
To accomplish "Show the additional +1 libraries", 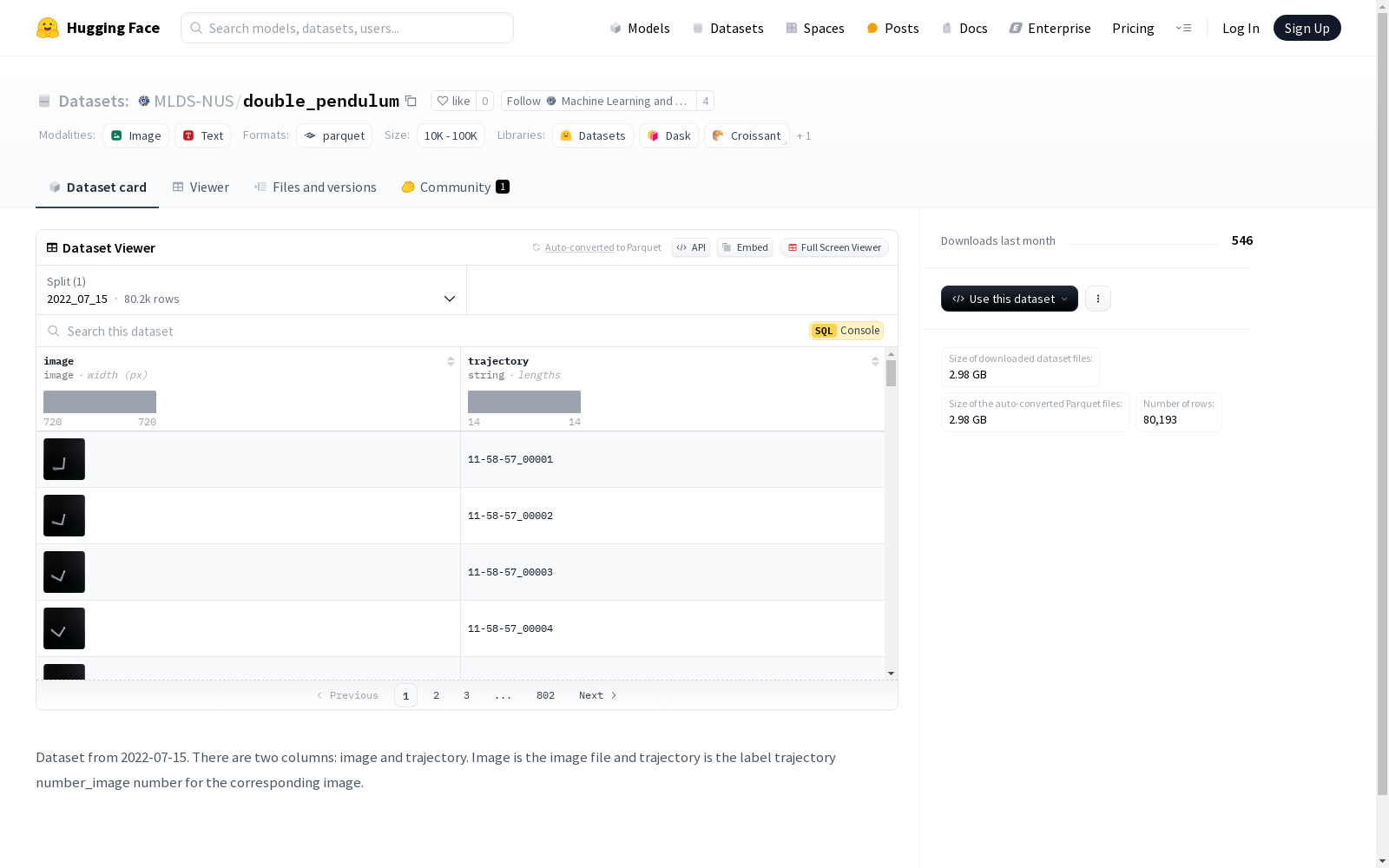I will pyautogui.click(x=804, y=135).
